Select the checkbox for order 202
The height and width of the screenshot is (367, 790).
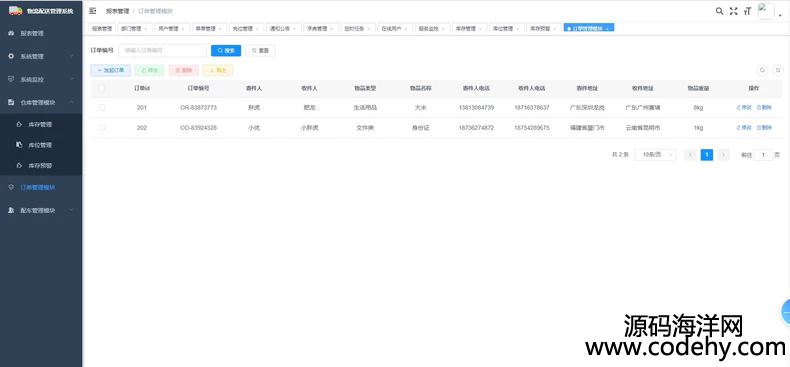pyautogui.click(x=102, y=128)
